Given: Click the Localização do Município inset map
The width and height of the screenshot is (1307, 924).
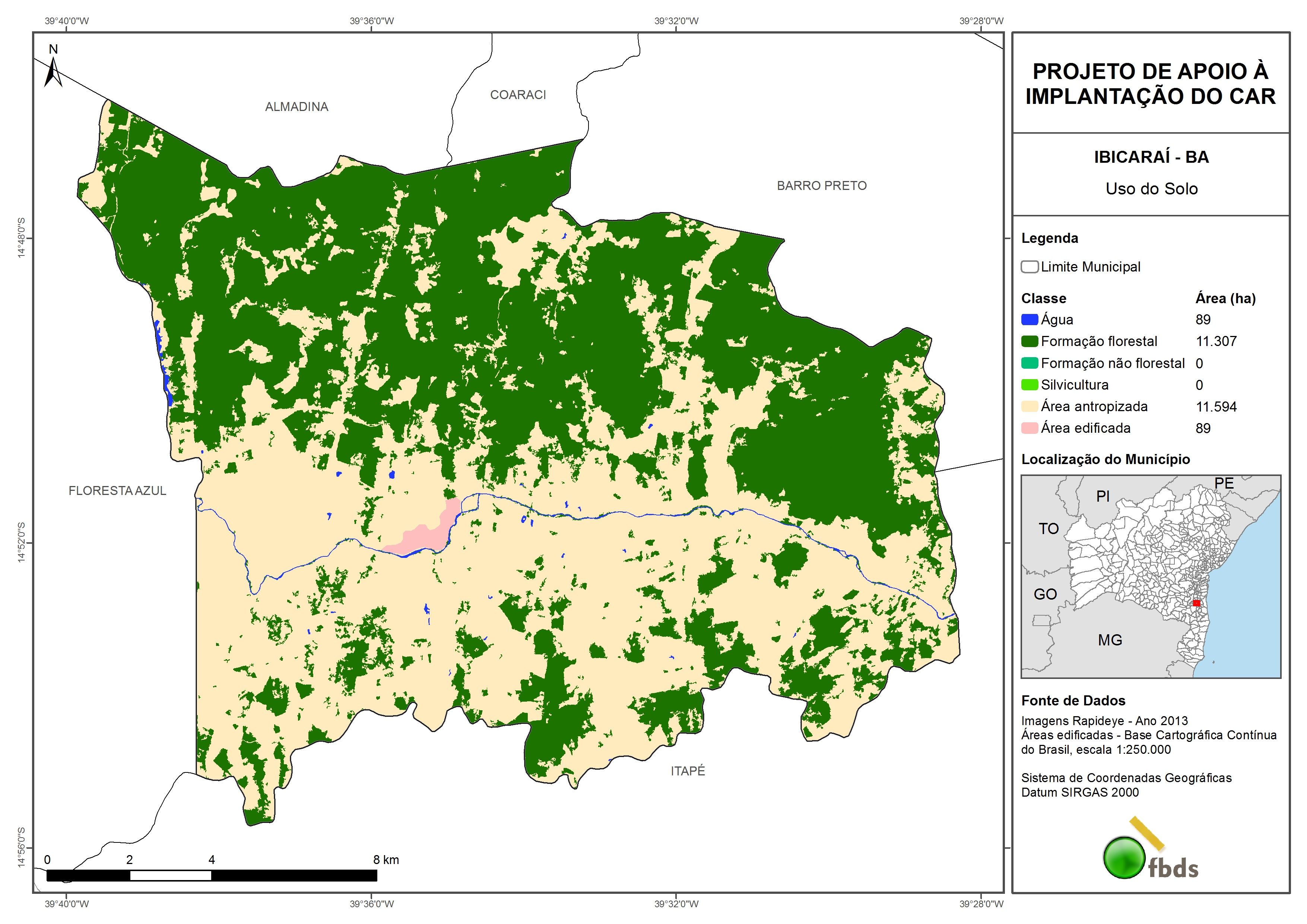Looking at the screenshot, I should pos(1151,576).
